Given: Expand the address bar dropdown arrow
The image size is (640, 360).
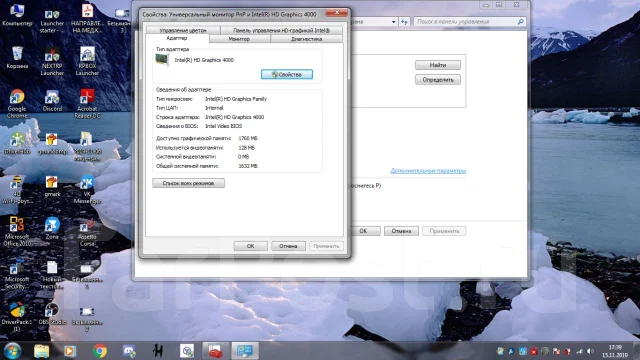Looking at the screenshot, I should [393, 22].
